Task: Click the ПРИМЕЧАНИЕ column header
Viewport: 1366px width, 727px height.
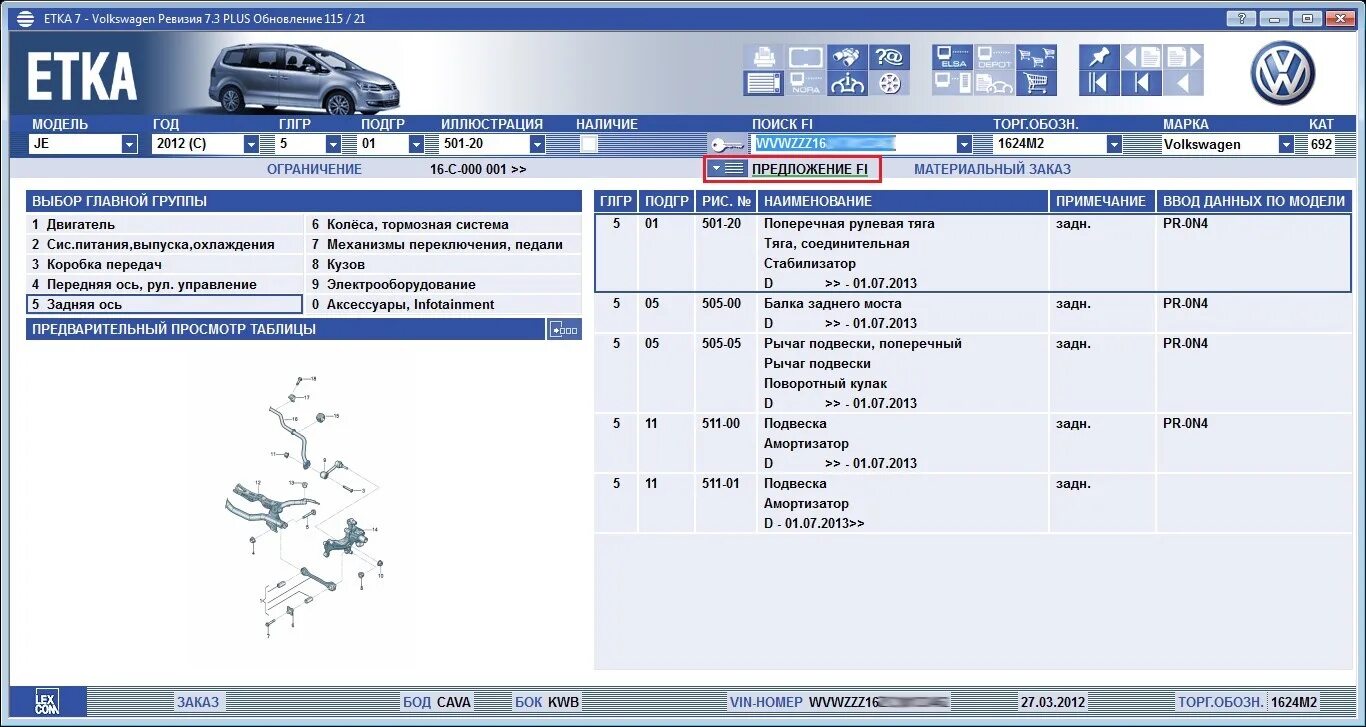Action: pos(1101,201)
